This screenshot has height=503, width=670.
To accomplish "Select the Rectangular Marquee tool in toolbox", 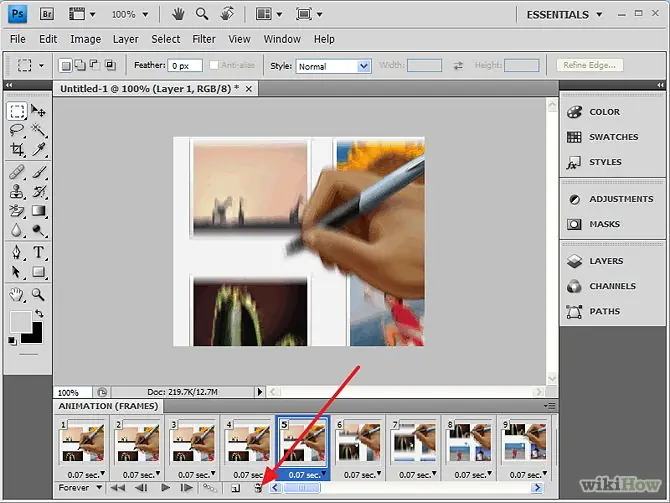I will (x=17, y=111).
